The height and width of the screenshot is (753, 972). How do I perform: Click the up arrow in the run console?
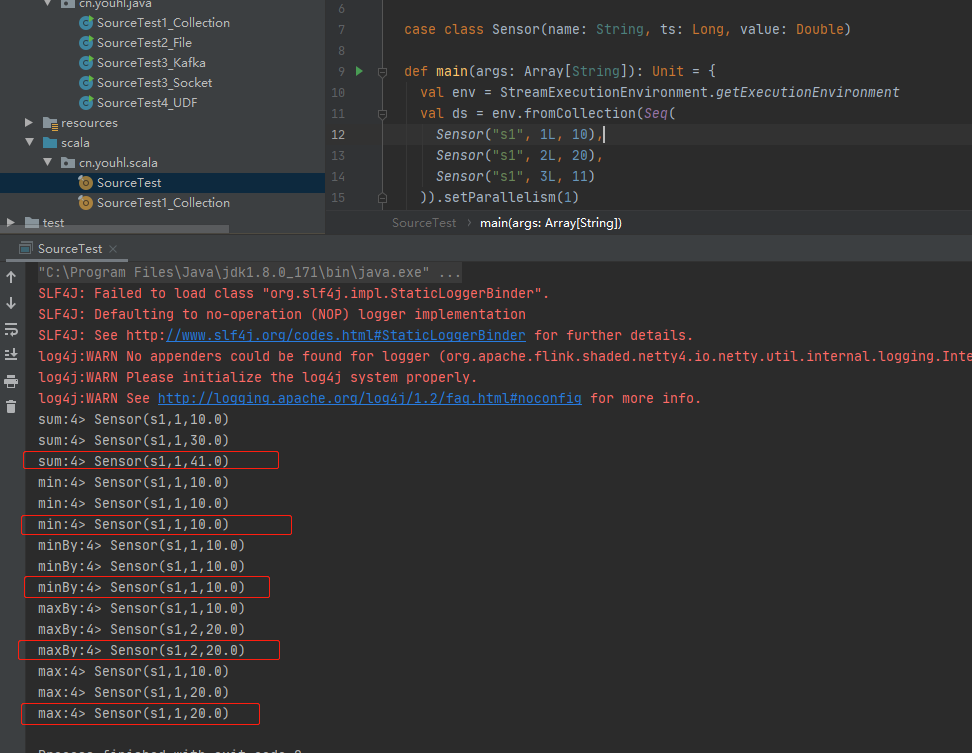11,277
